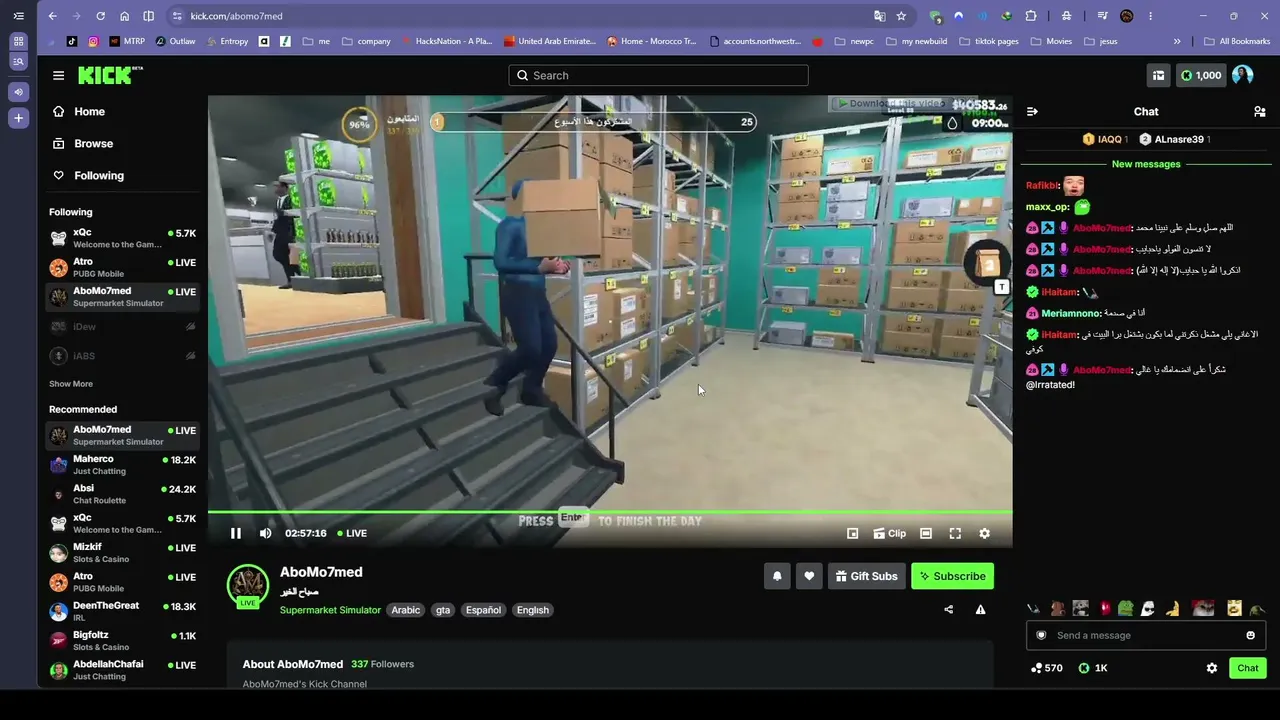
Task: Open the chat identity shield icon
Action: click(x=1041, y=636)
